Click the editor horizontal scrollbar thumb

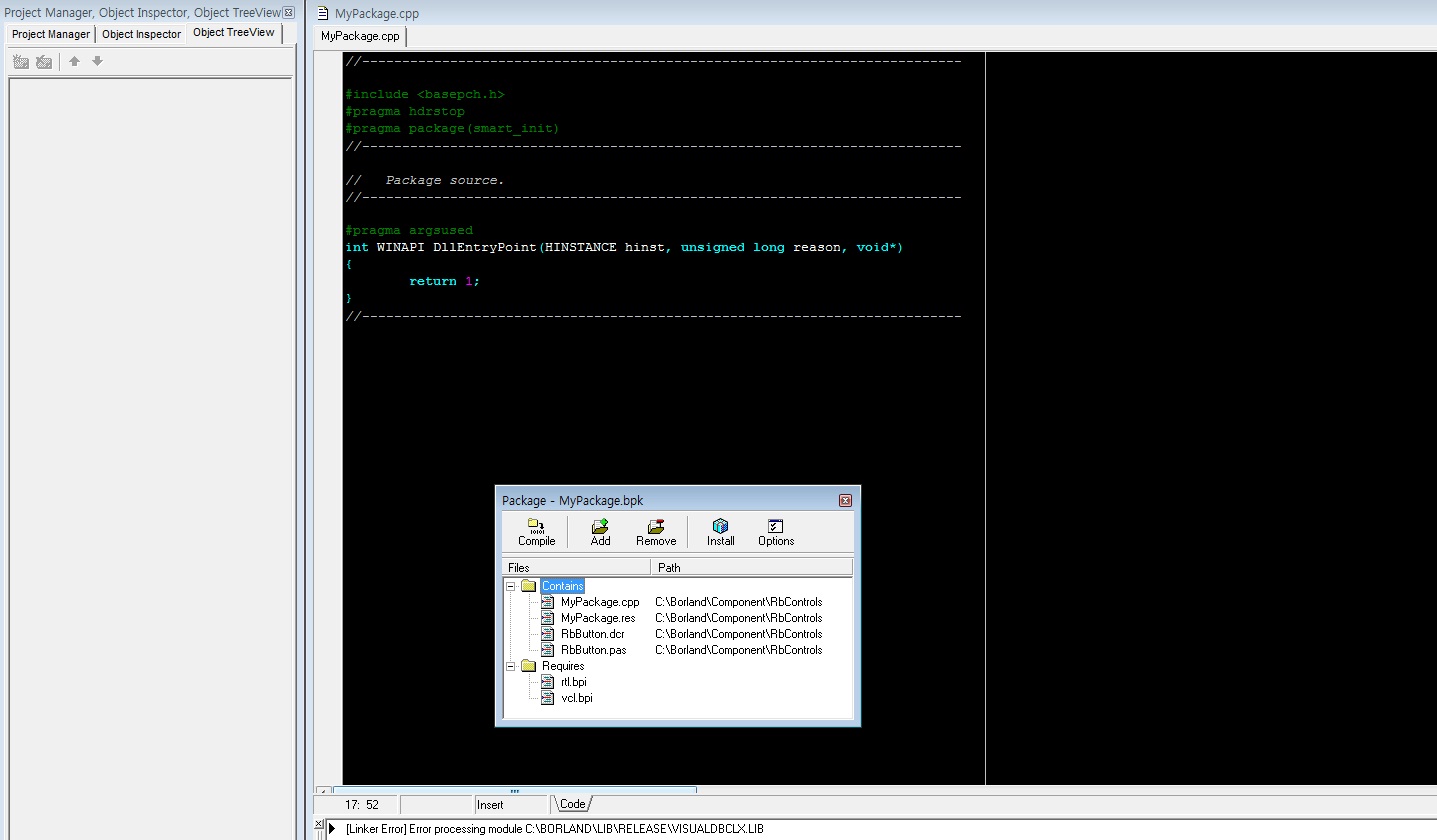click(x=515, y=790)
